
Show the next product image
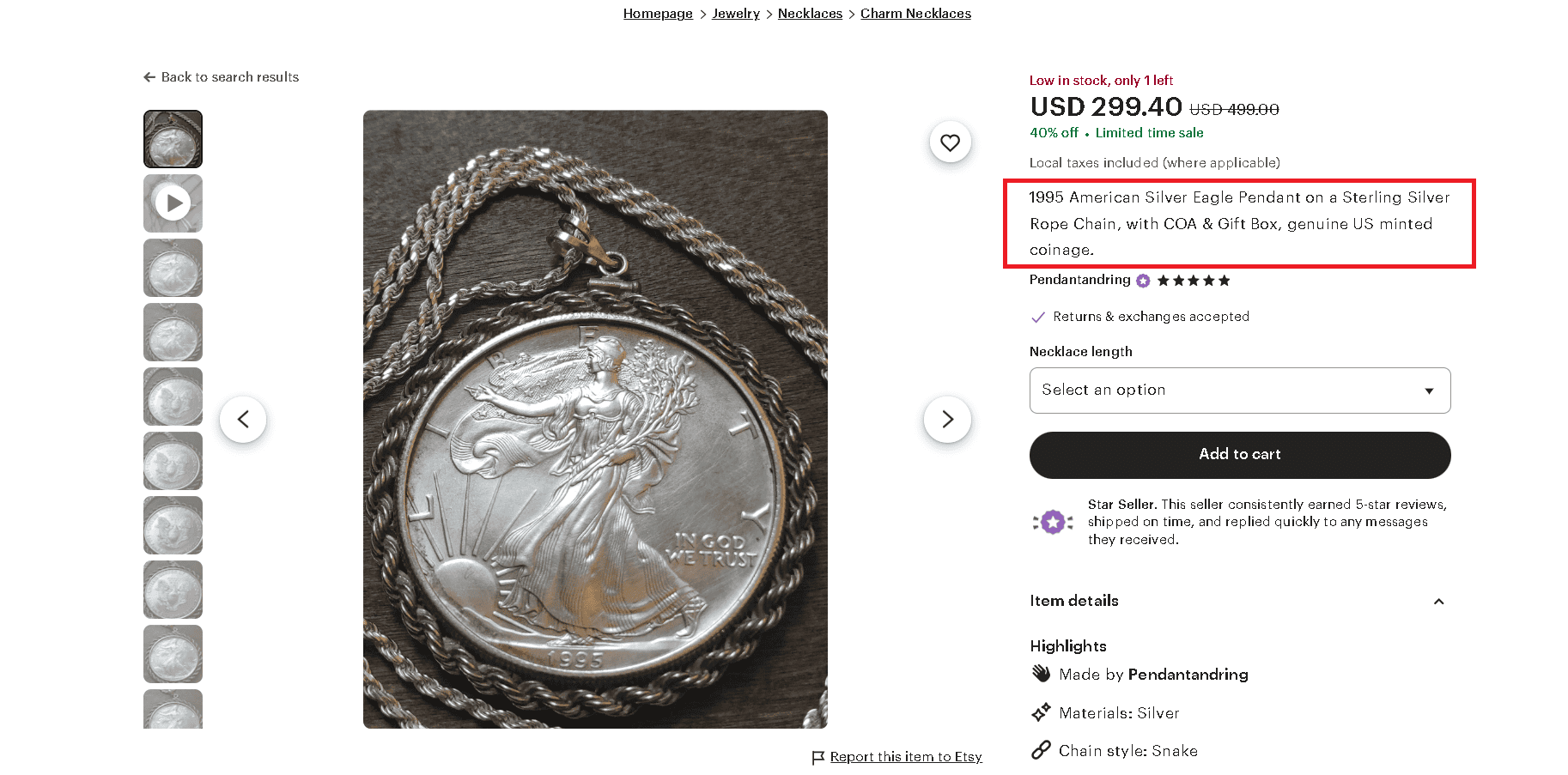tap(947, 419)
